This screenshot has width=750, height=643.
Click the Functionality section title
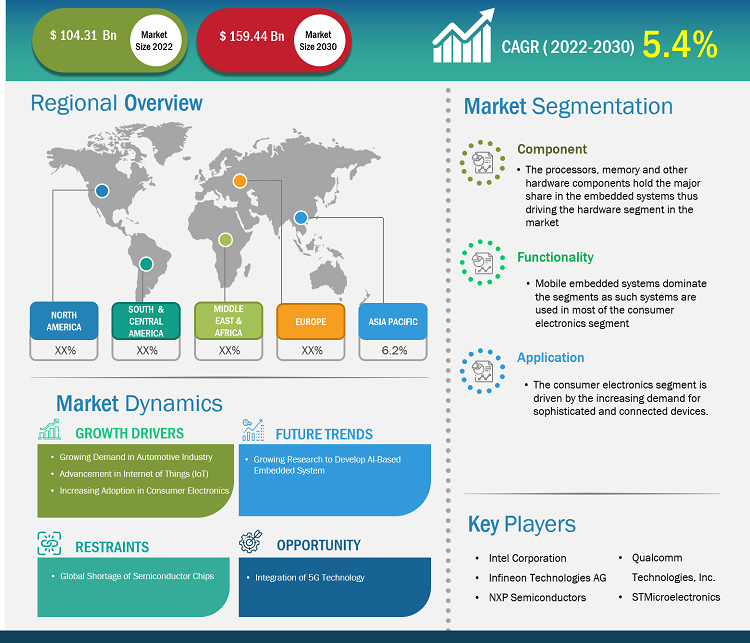(x=555, y=257)
